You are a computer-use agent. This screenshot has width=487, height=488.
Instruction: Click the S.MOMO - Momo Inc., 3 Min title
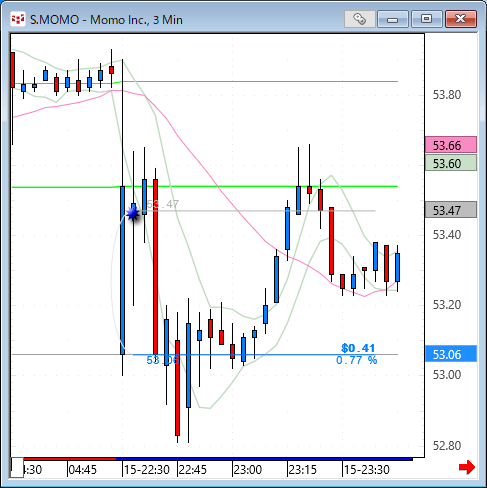pos(106,20)
